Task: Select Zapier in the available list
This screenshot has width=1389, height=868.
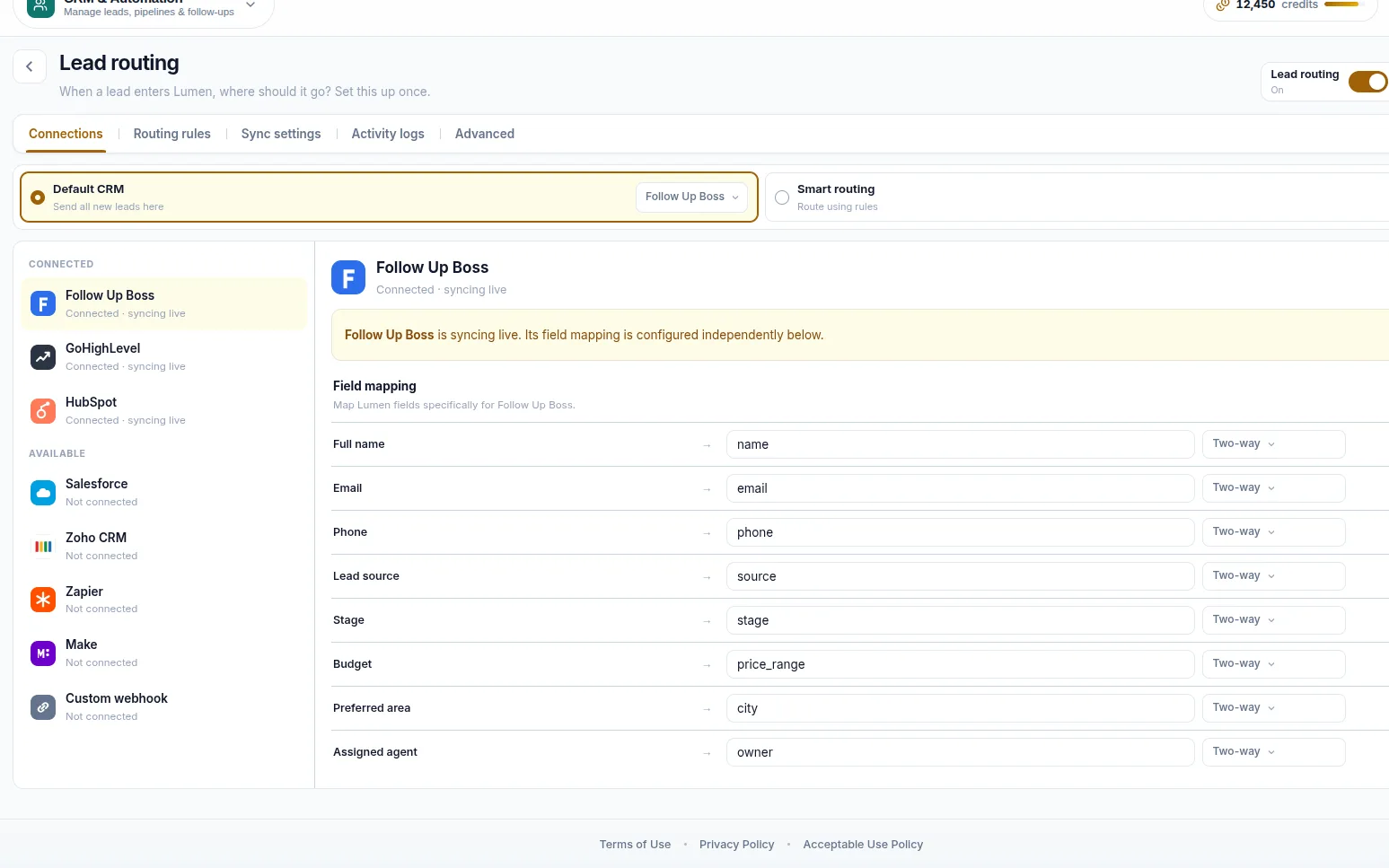Action: tap(163, 600)
